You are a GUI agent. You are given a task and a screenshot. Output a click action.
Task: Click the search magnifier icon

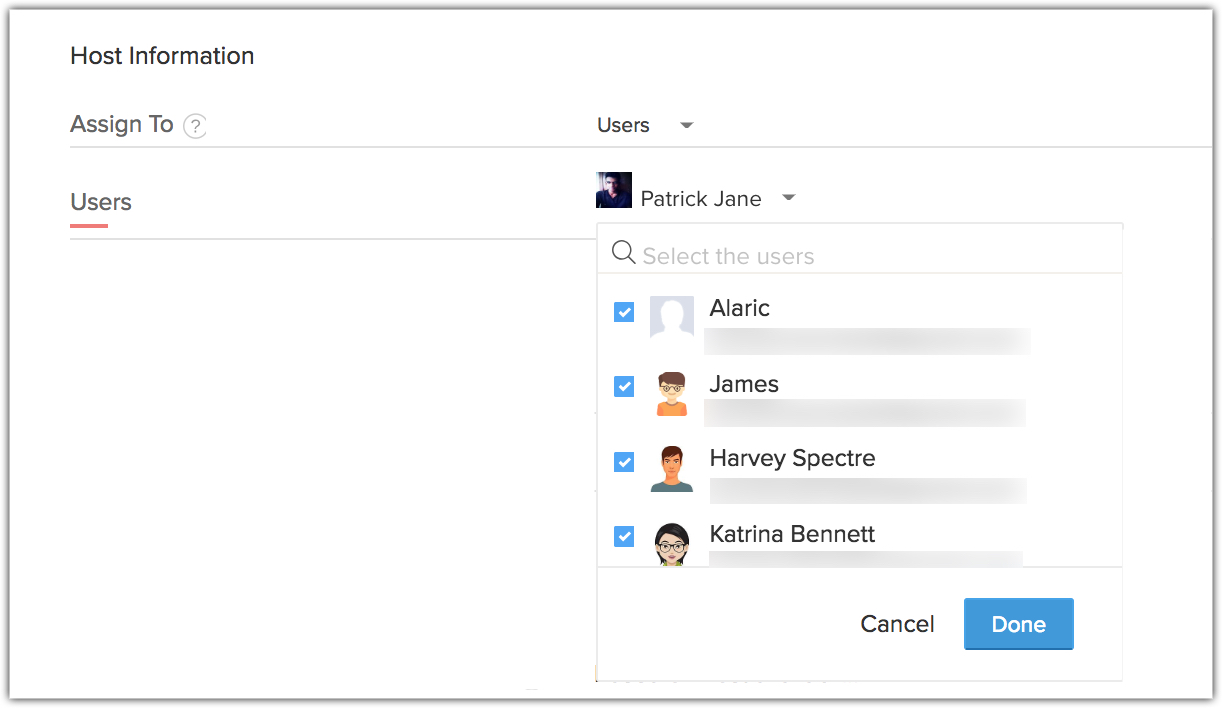pyautogui.click(x=624, y=252)
